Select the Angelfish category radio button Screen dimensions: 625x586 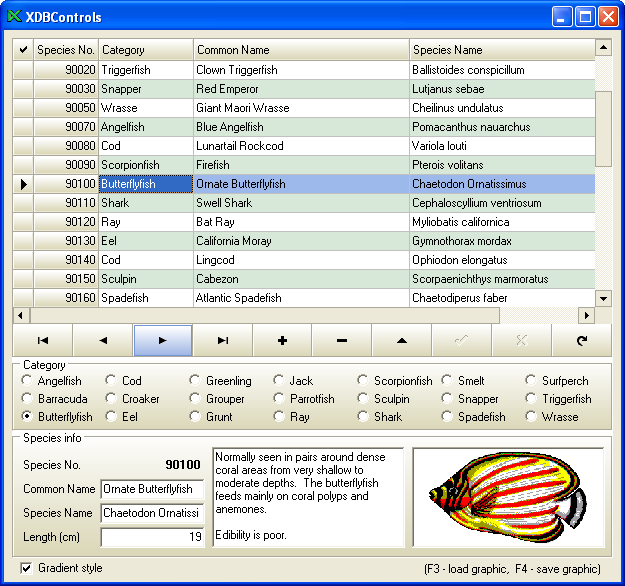pos(27,381)
